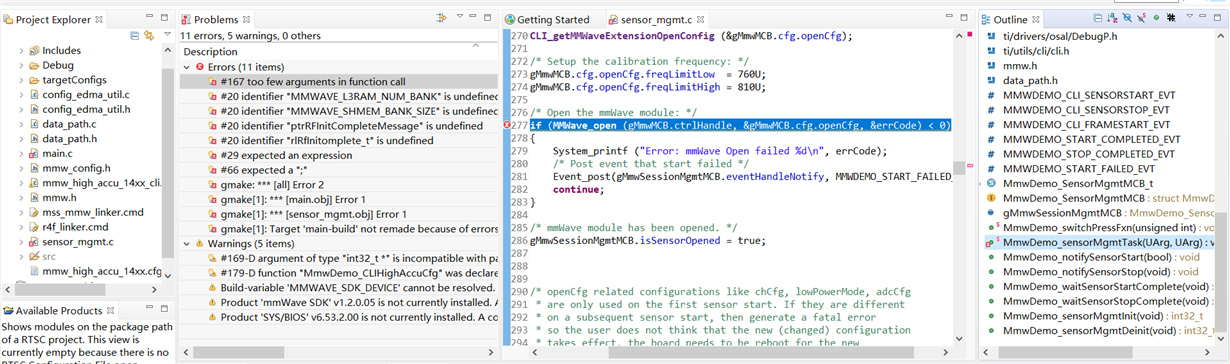
Task: Toggle Link with Editor in Project Explorer
Action: [149, 35]
